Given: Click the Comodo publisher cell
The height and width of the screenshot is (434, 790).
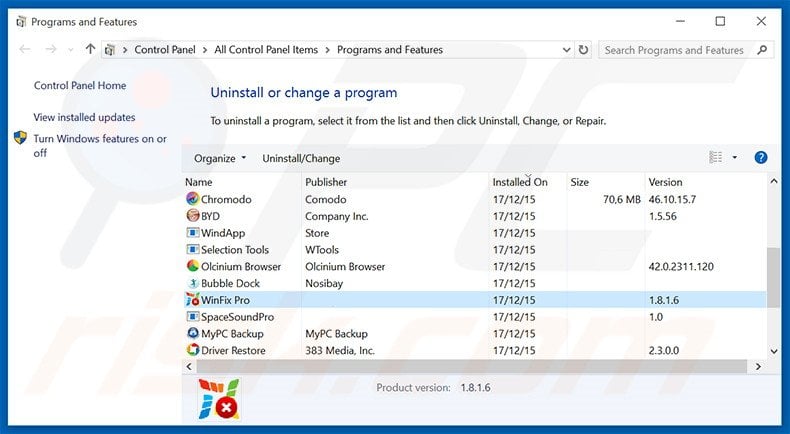Looking at the screenshot, I should click(325, 199).
